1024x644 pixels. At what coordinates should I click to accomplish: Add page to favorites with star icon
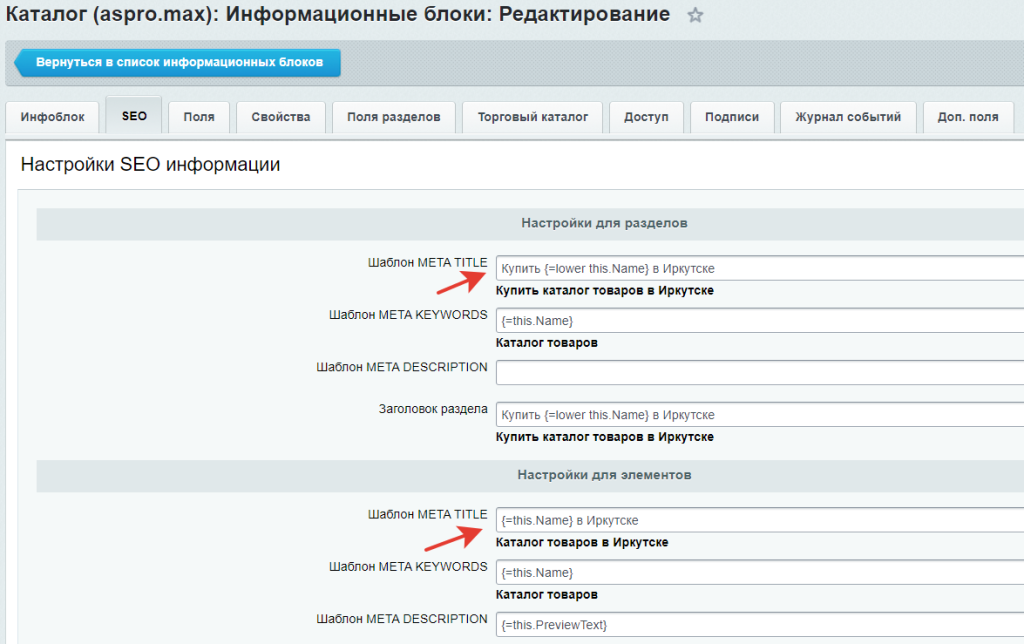[696, 15]
